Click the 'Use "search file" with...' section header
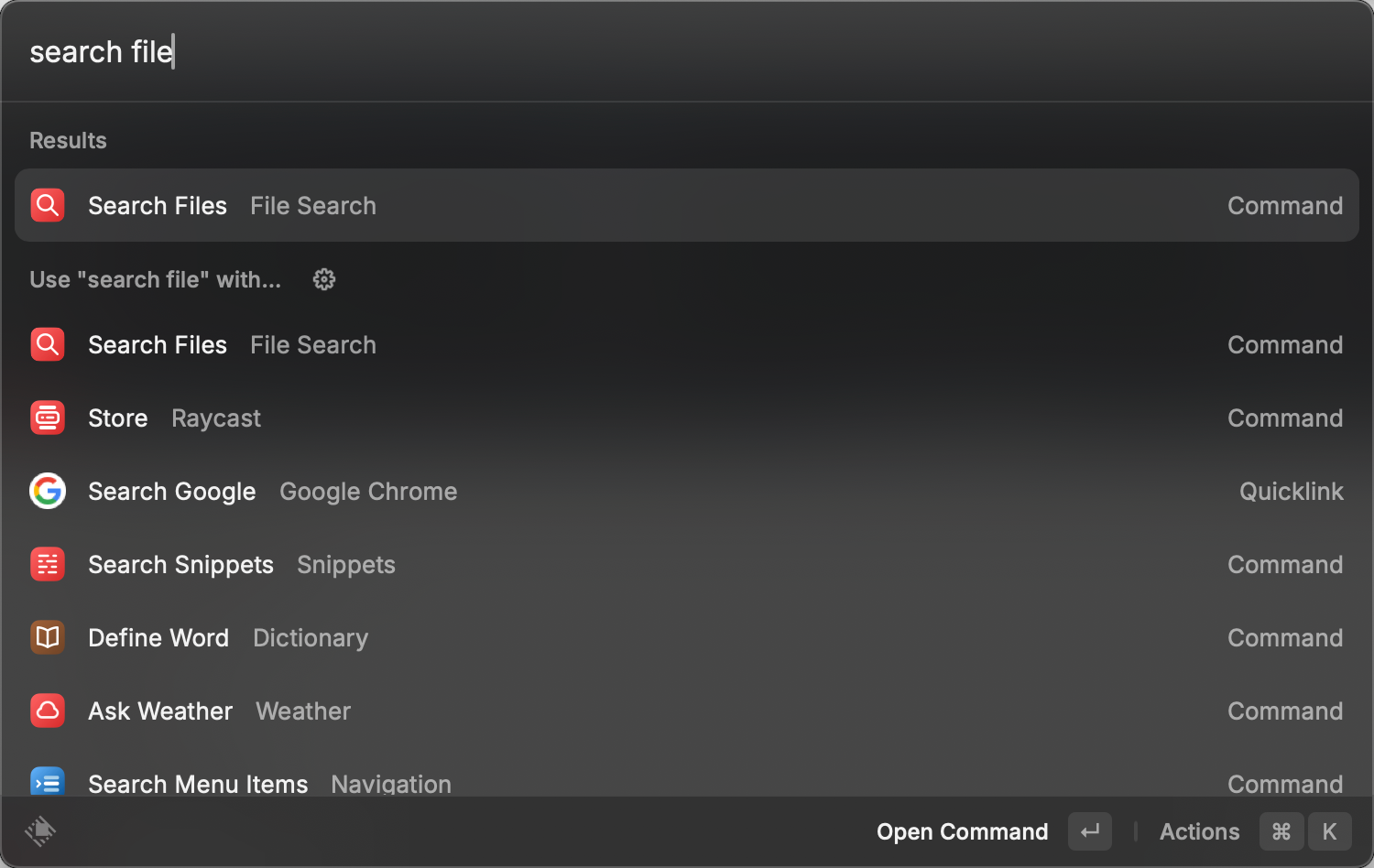The width and height of the screenshot is (1374, 868). pos(156,279)
